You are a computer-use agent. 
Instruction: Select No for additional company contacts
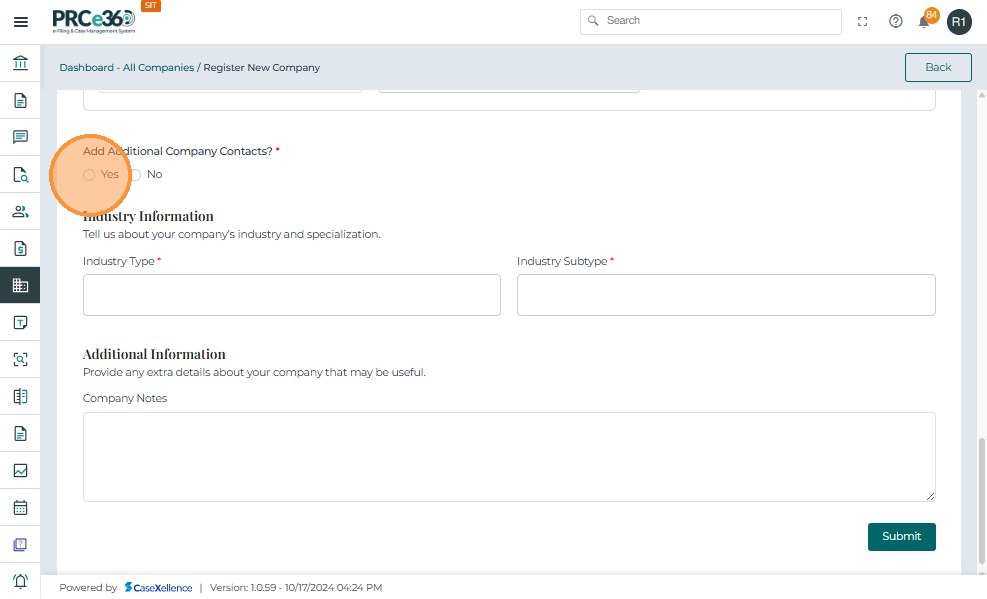tap(136, 175)
